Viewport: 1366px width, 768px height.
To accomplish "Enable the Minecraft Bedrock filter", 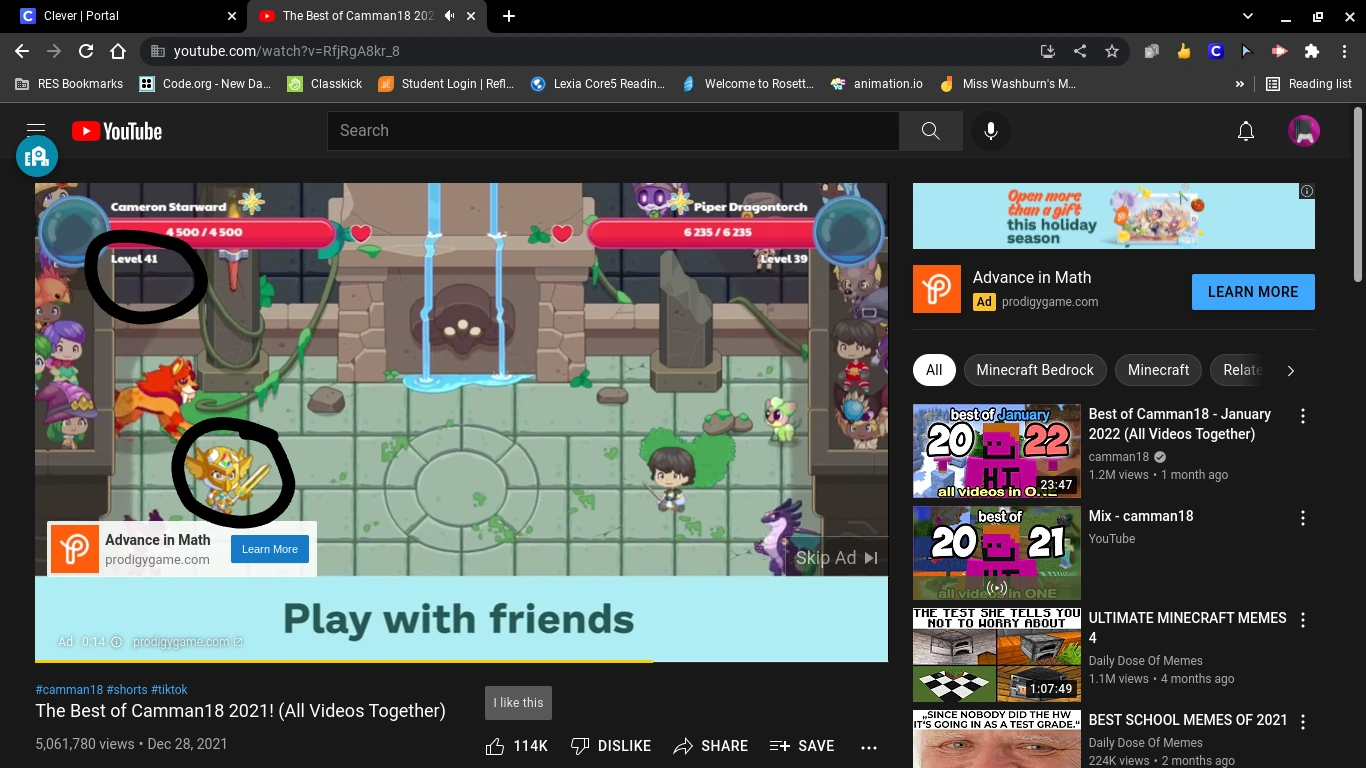I will [x=1035, y=370].
